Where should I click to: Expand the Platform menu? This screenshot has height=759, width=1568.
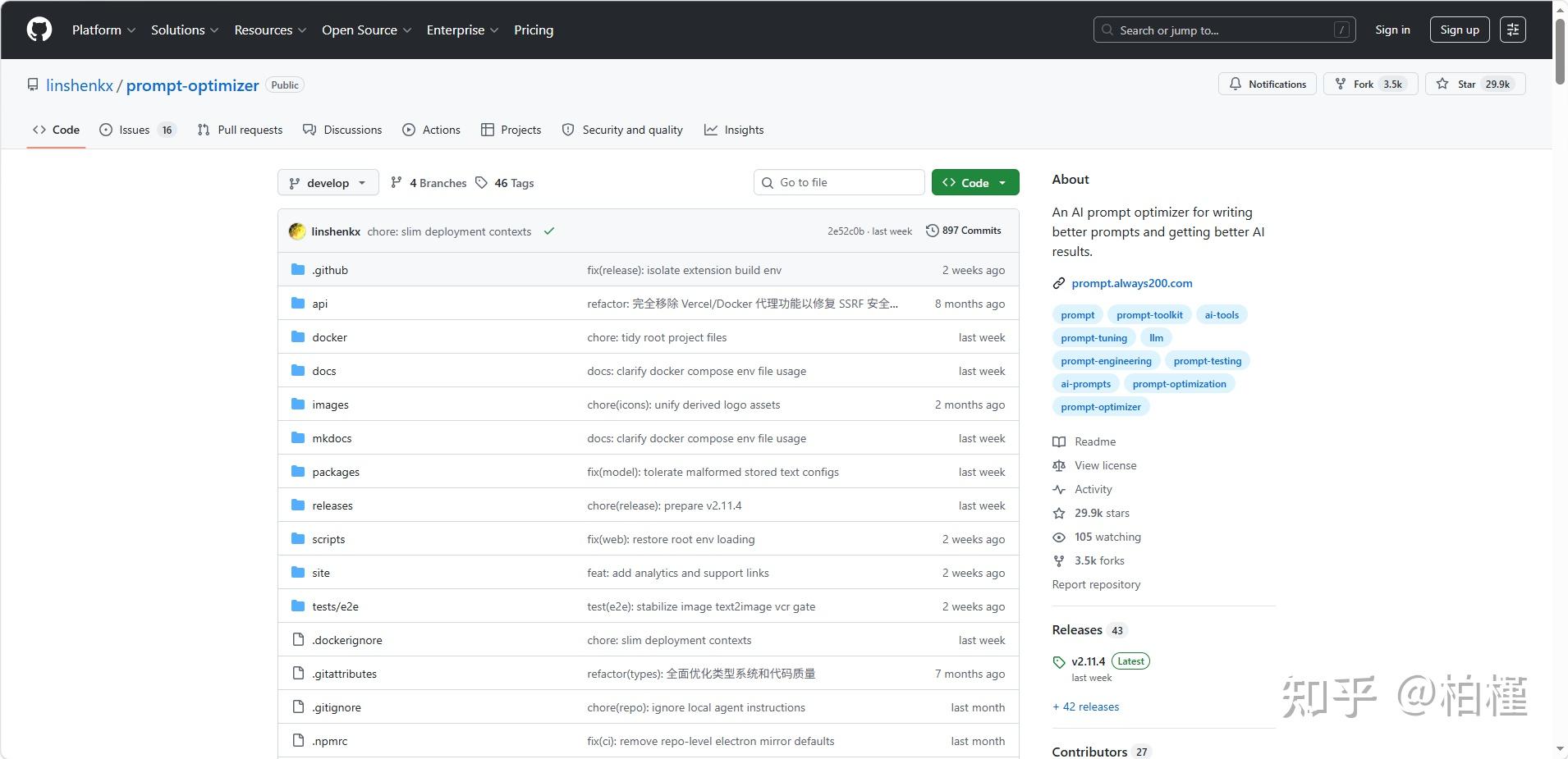coord(103,30)
